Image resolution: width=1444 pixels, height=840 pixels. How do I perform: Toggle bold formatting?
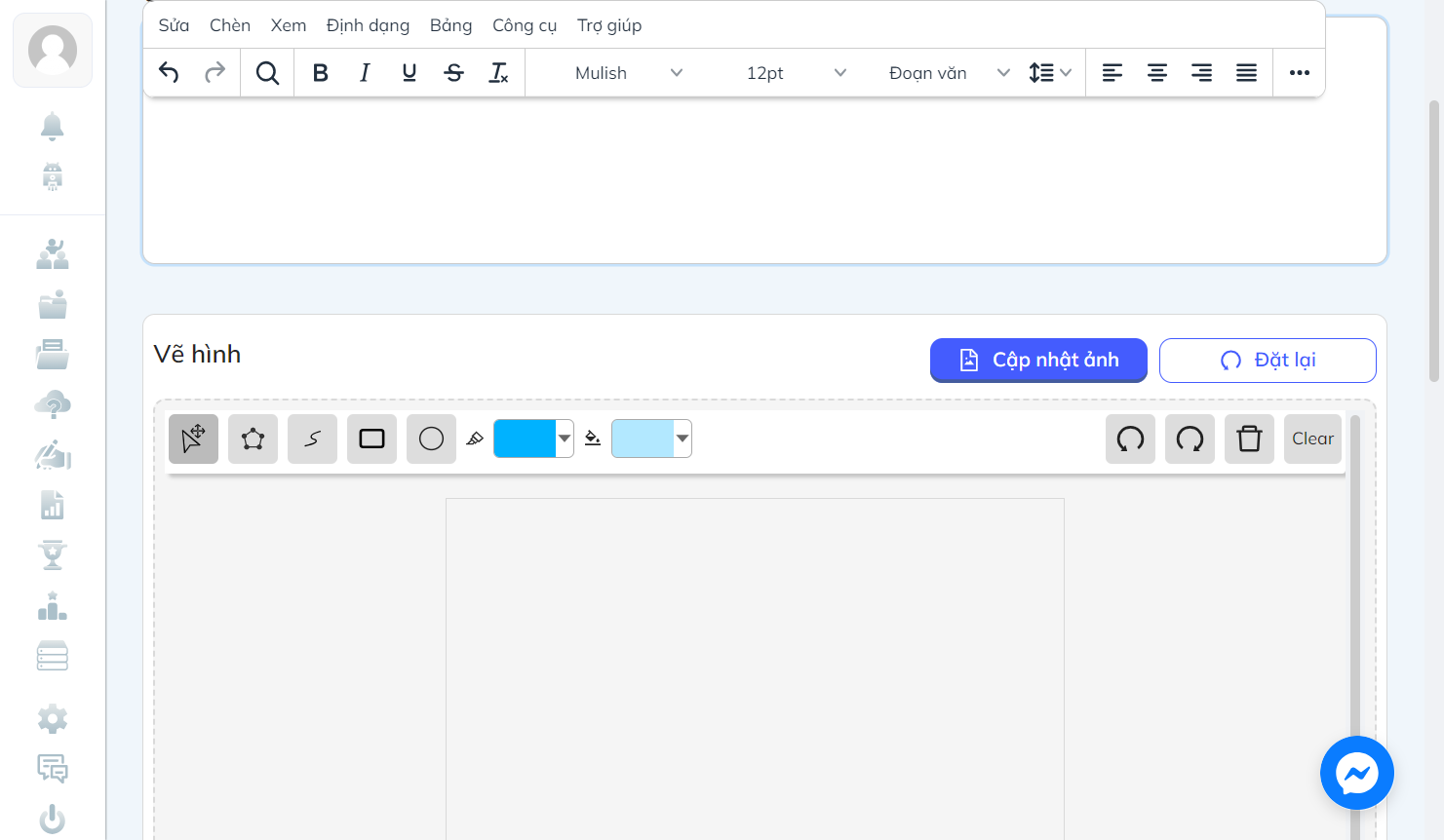[320, 73]
